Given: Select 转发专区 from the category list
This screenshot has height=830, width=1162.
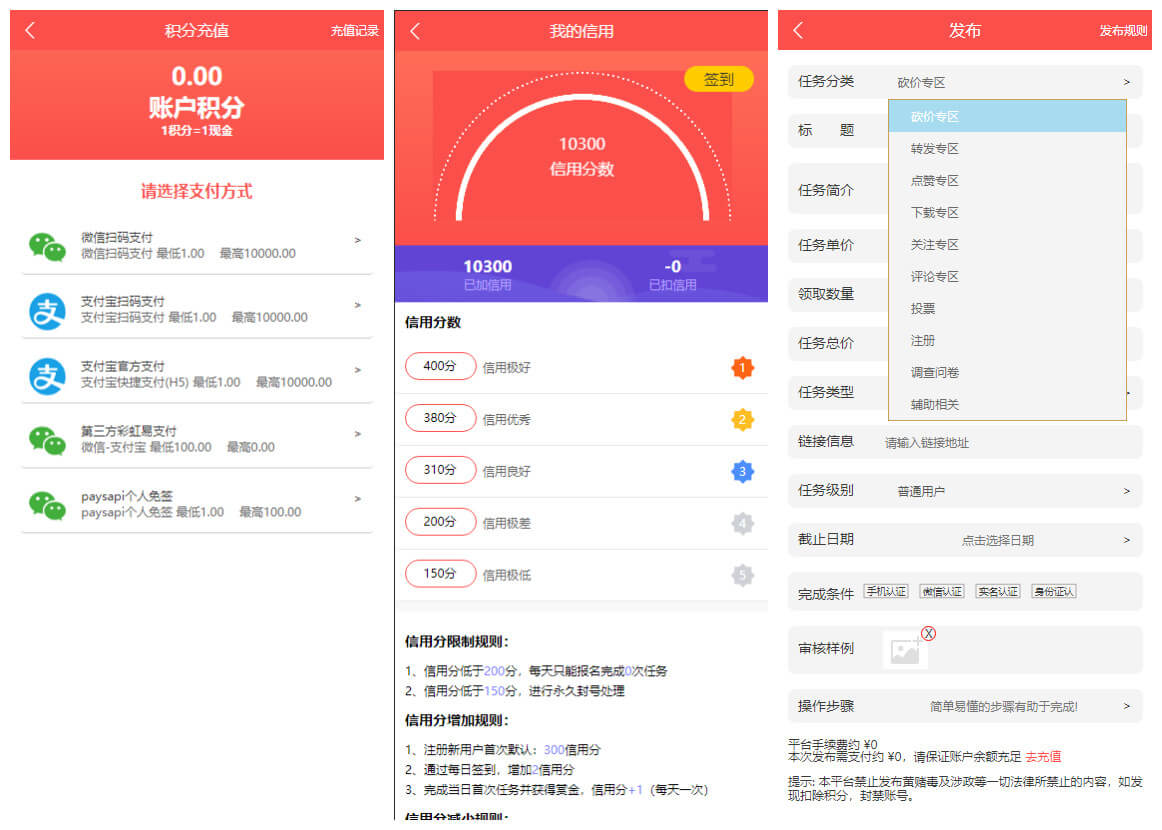Looking at the screenshot, I should coord(935,149).
